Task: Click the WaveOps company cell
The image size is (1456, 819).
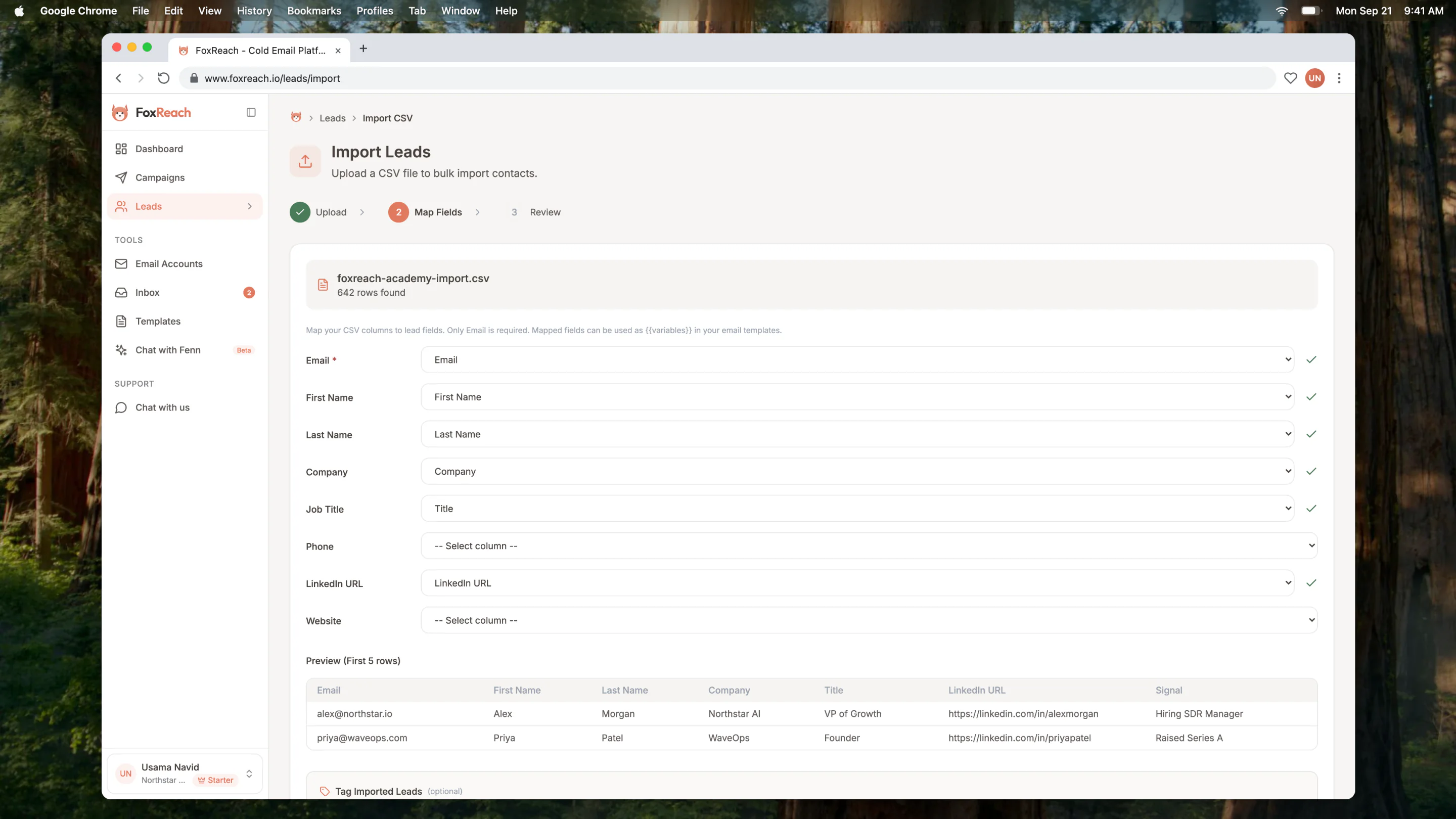Action: (x=729, y=738)
